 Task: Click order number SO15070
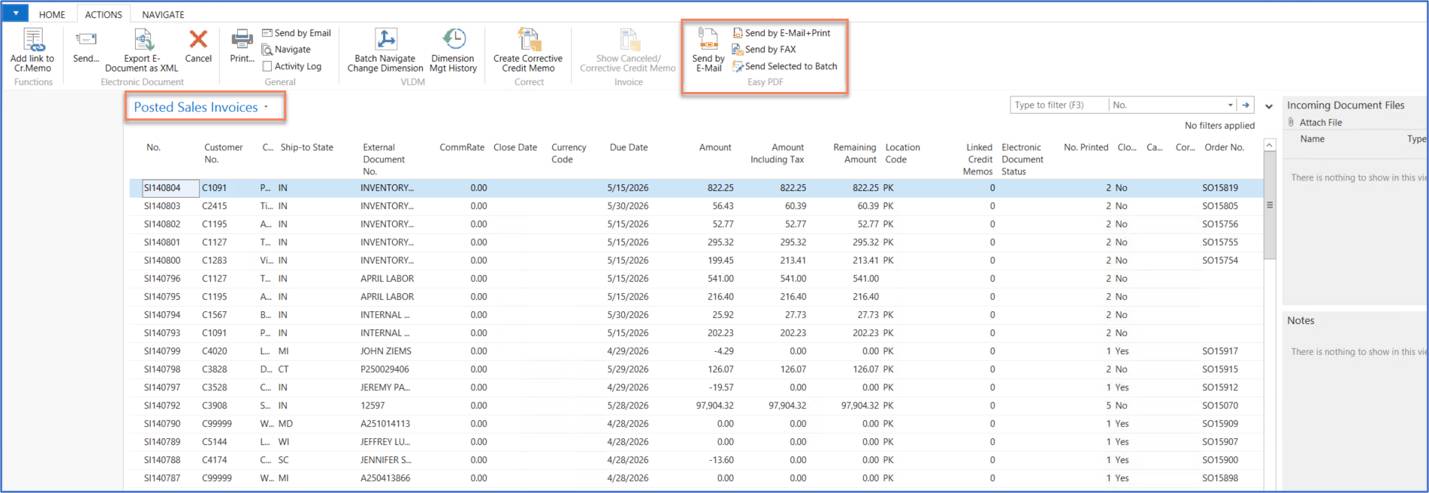tap(1220, 406)
